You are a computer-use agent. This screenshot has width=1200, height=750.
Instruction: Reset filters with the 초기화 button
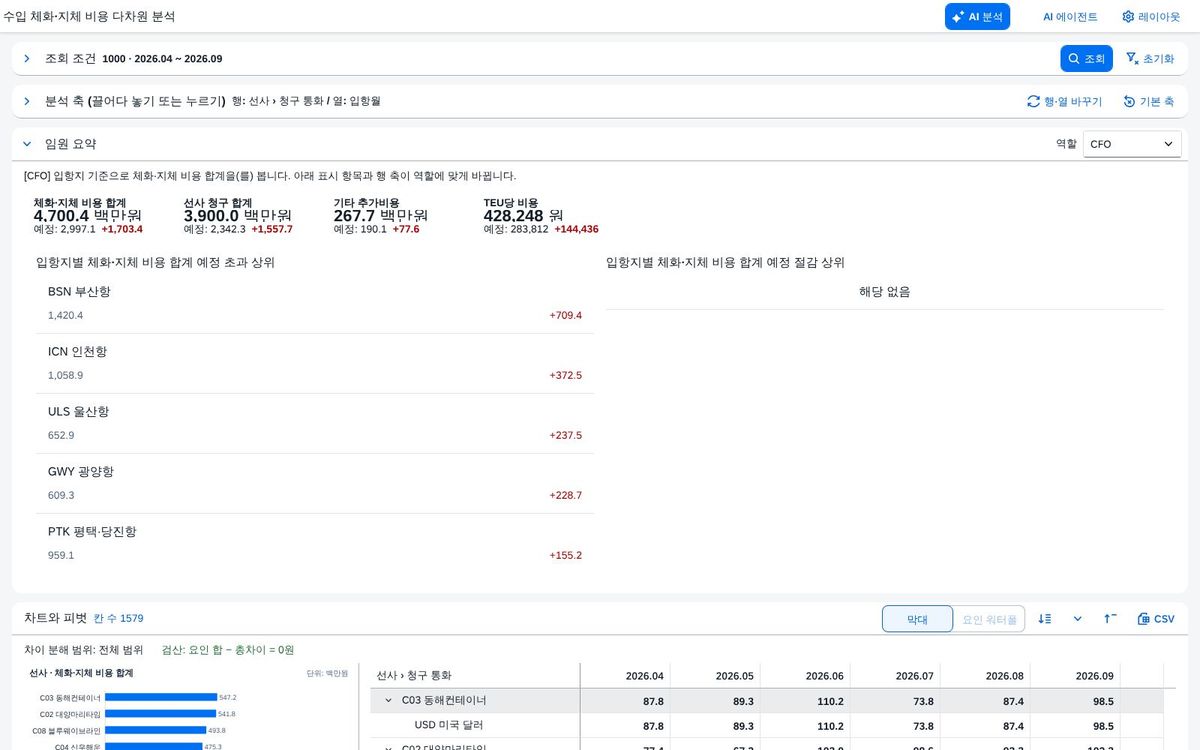pyautogui.click(x=1150, y=58)
